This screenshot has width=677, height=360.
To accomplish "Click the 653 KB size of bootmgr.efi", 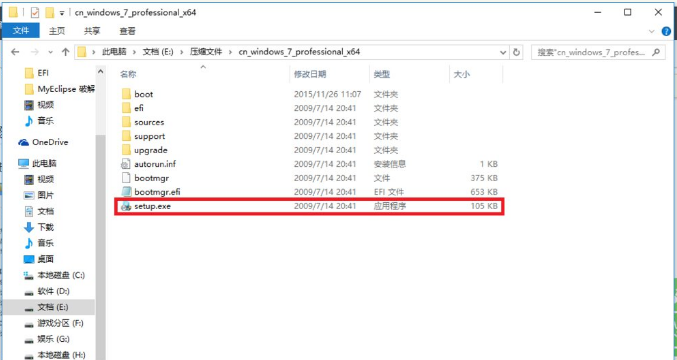I will (484, 192).
